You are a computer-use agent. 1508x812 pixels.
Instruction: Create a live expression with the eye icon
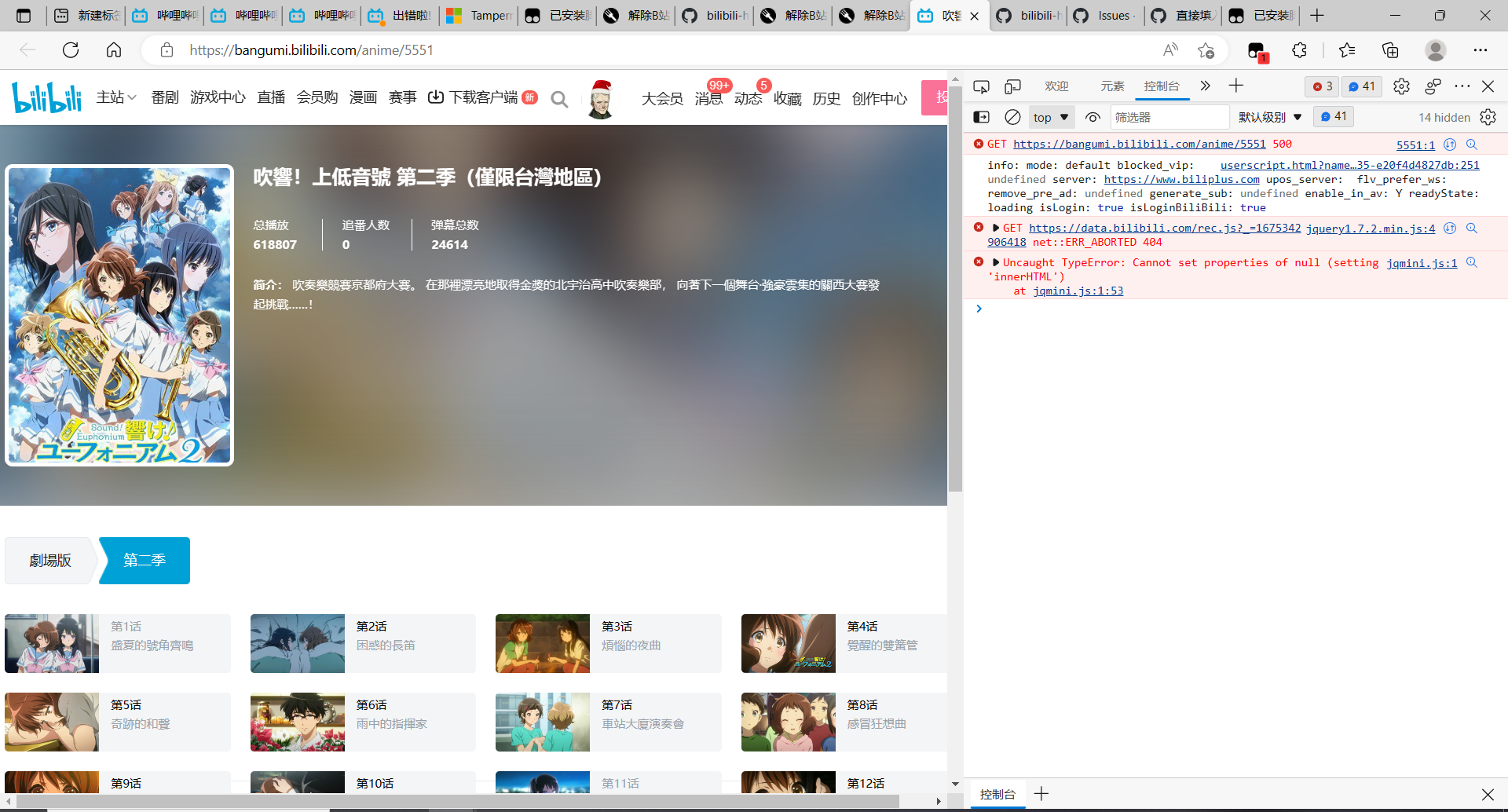click(x=1093, y=116)
